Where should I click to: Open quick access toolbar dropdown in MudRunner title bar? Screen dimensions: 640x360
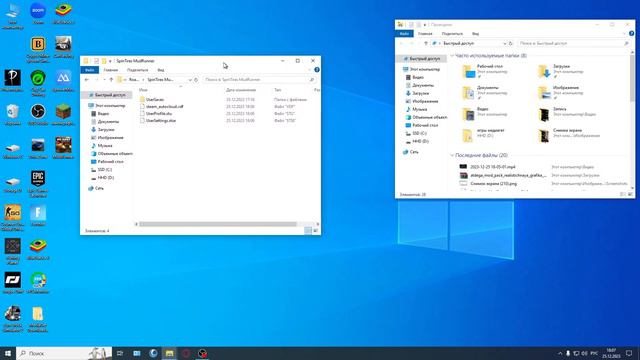110,61
